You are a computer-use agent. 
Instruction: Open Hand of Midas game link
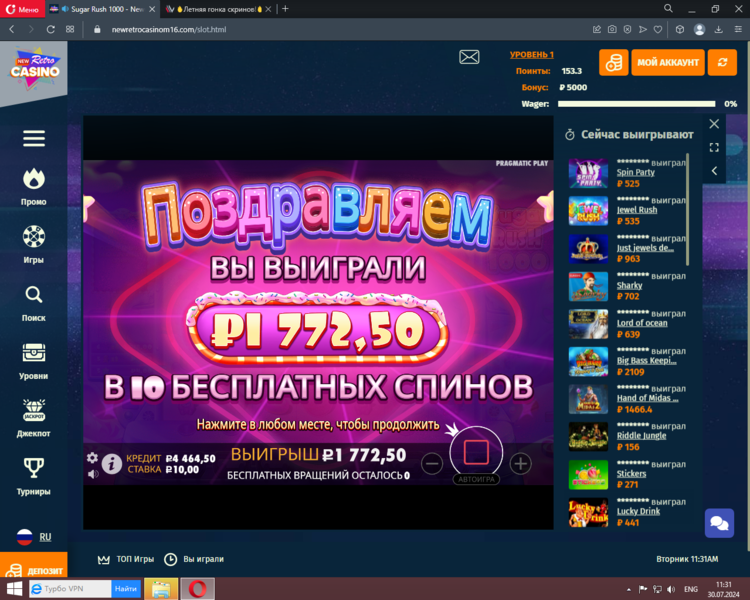click(x=647, y=398)
